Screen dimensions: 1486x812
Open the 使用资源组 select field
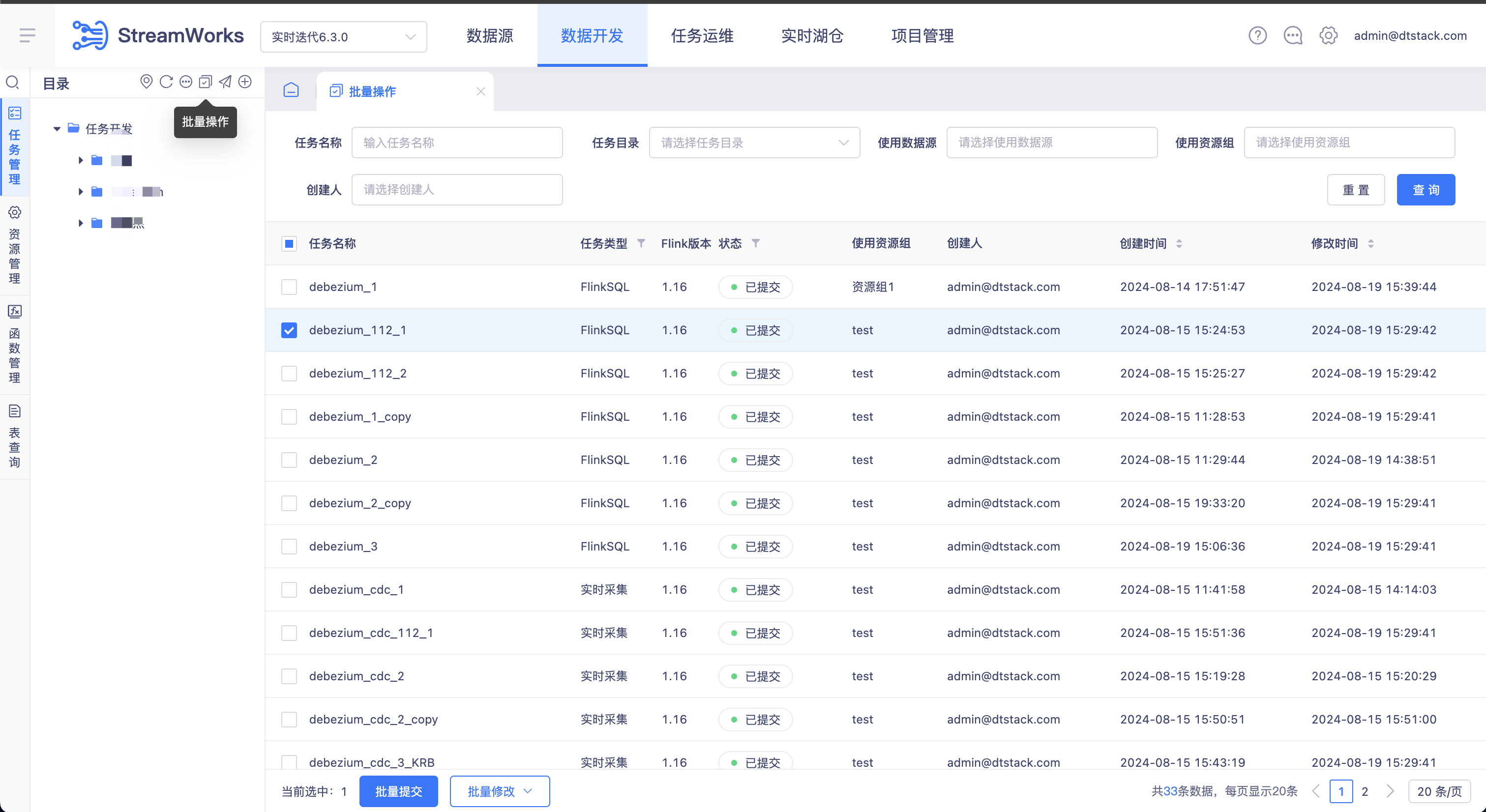[x=1349, y=143]
